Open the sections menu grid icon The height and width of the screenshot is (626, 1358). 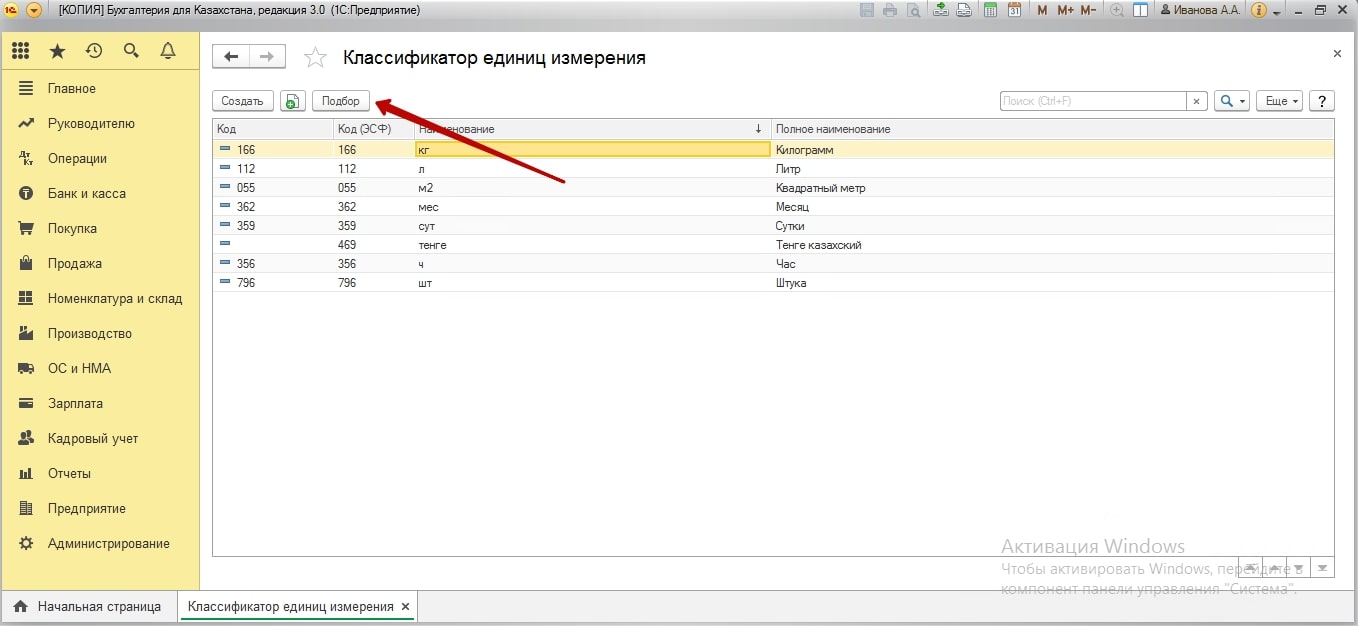pyautogui.click(x=21, y=51)
